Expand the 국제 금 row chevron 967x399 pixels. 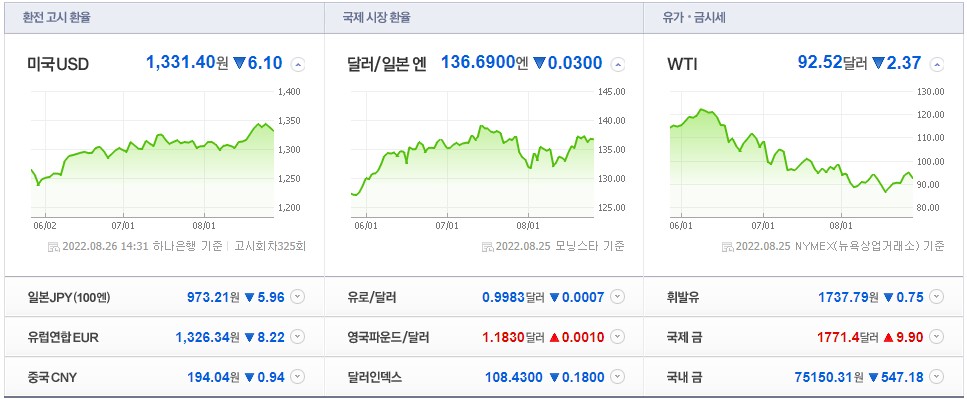(937, 337)
